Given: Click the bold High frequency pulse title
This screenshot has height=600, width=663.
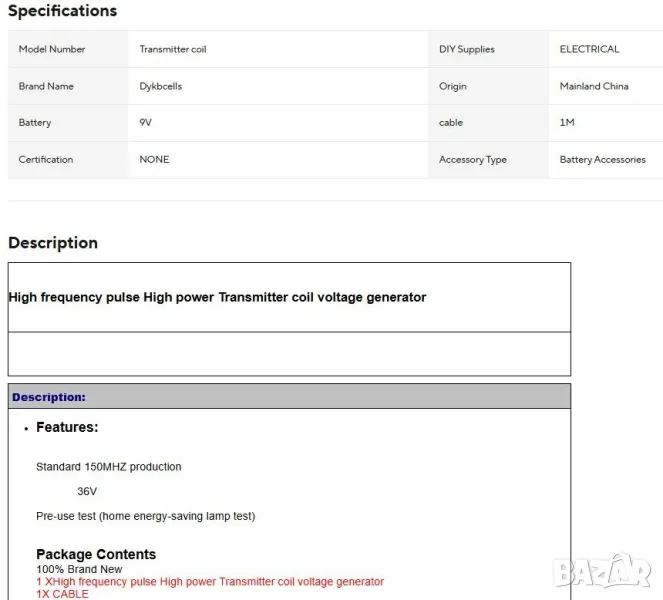Looking at the screenshot, I should click(x=217, y=297).
